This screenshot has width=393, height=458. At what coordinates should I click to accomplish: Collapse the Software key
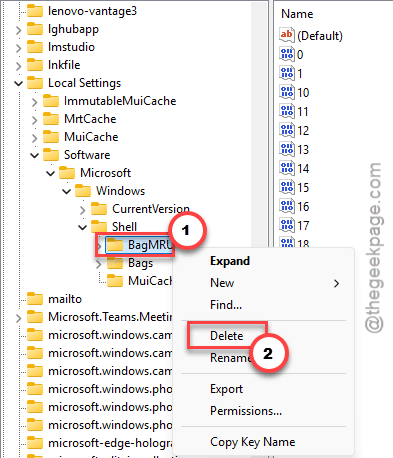click(35, 155)
